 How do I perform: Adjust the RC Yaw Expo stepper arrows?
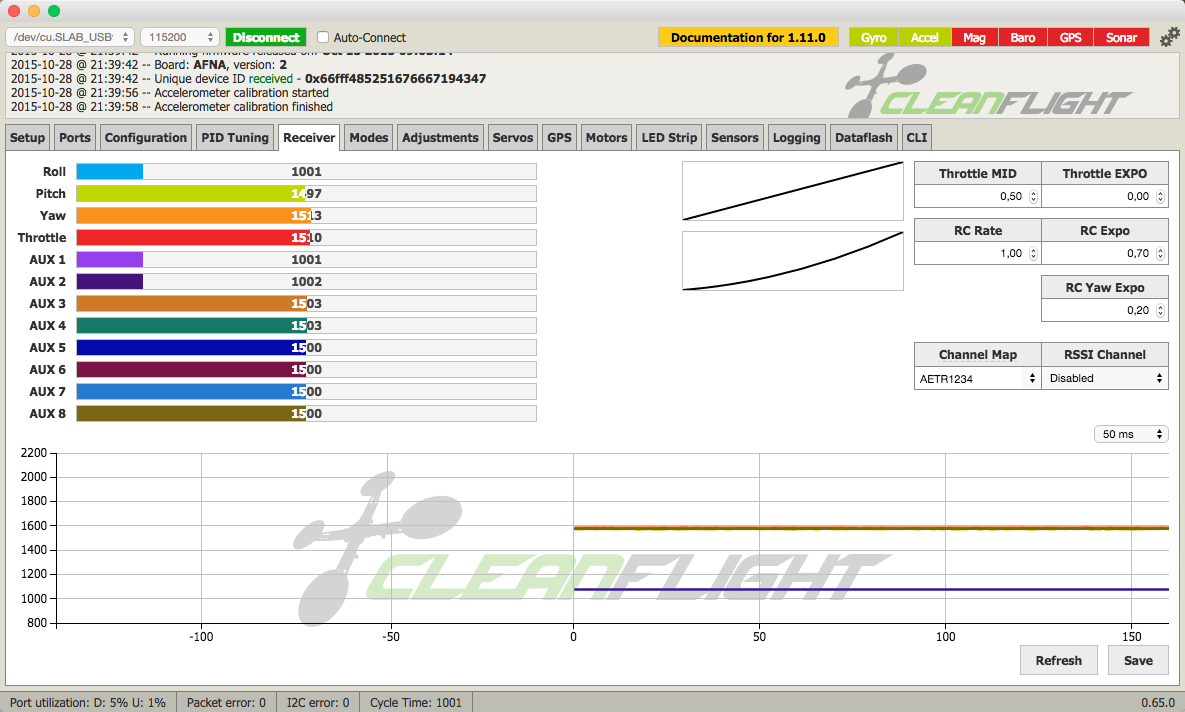(1160, 311)
